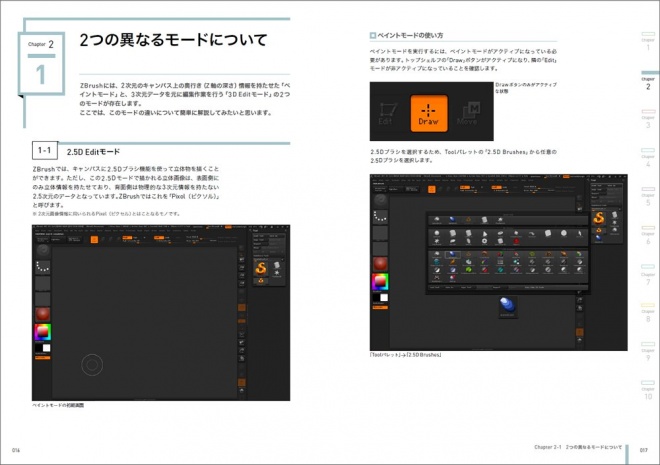Click the dotted stroke thumbnail in right screenshot
Image resolution: width=660 pixels, height=465 pixels.
381,216
